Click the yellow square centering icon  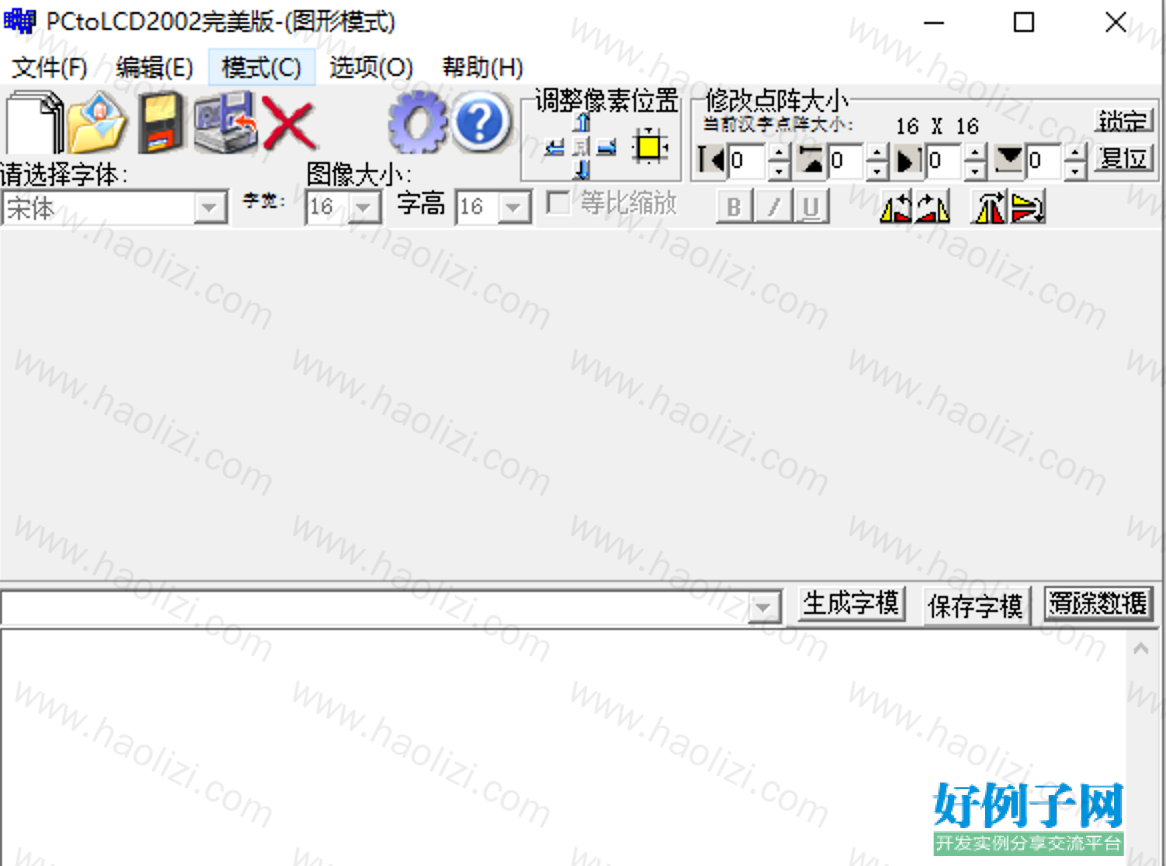649,146
